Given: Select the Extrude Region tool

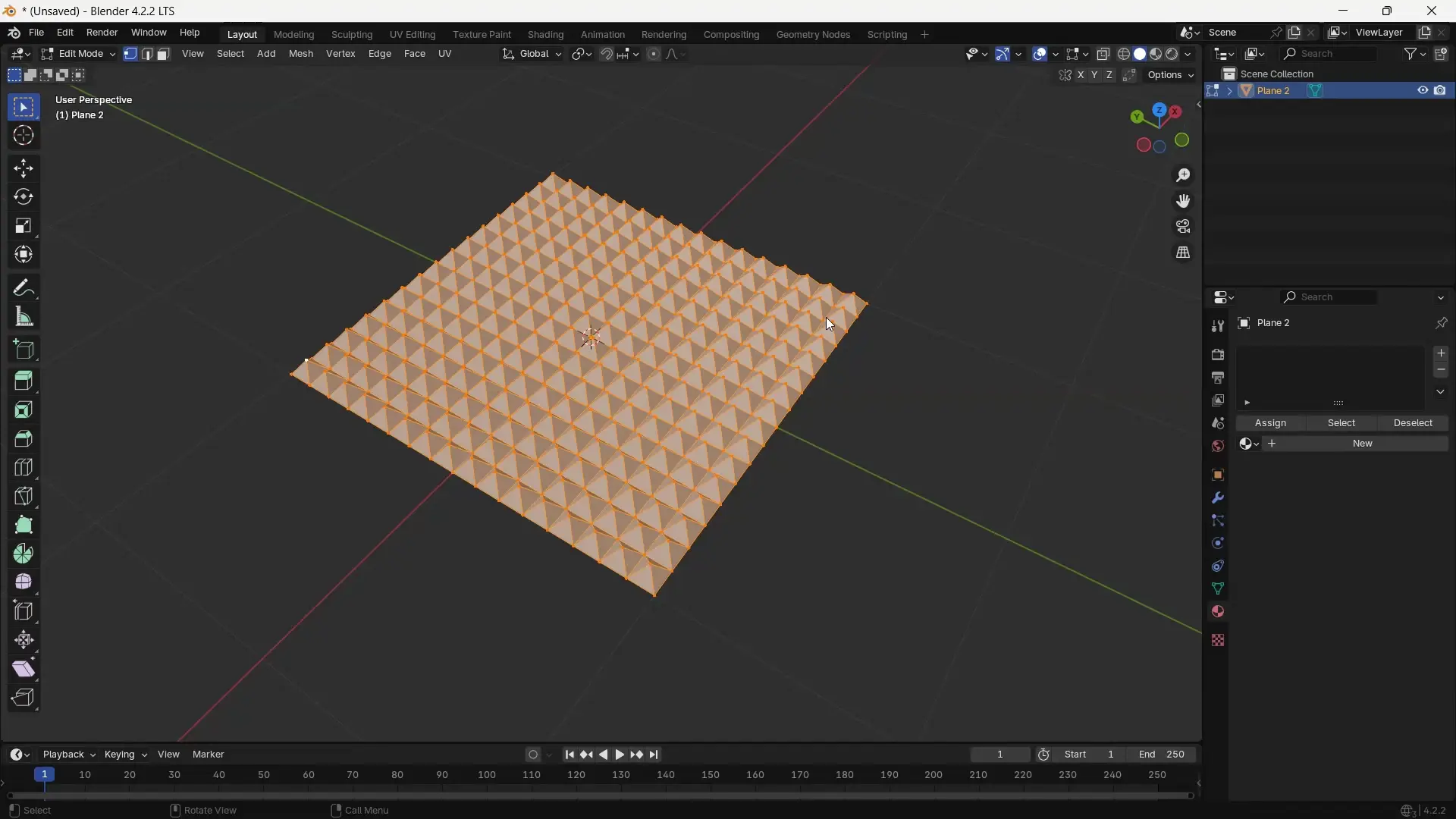Looking at the screenshot, I should tap(24, 381).
